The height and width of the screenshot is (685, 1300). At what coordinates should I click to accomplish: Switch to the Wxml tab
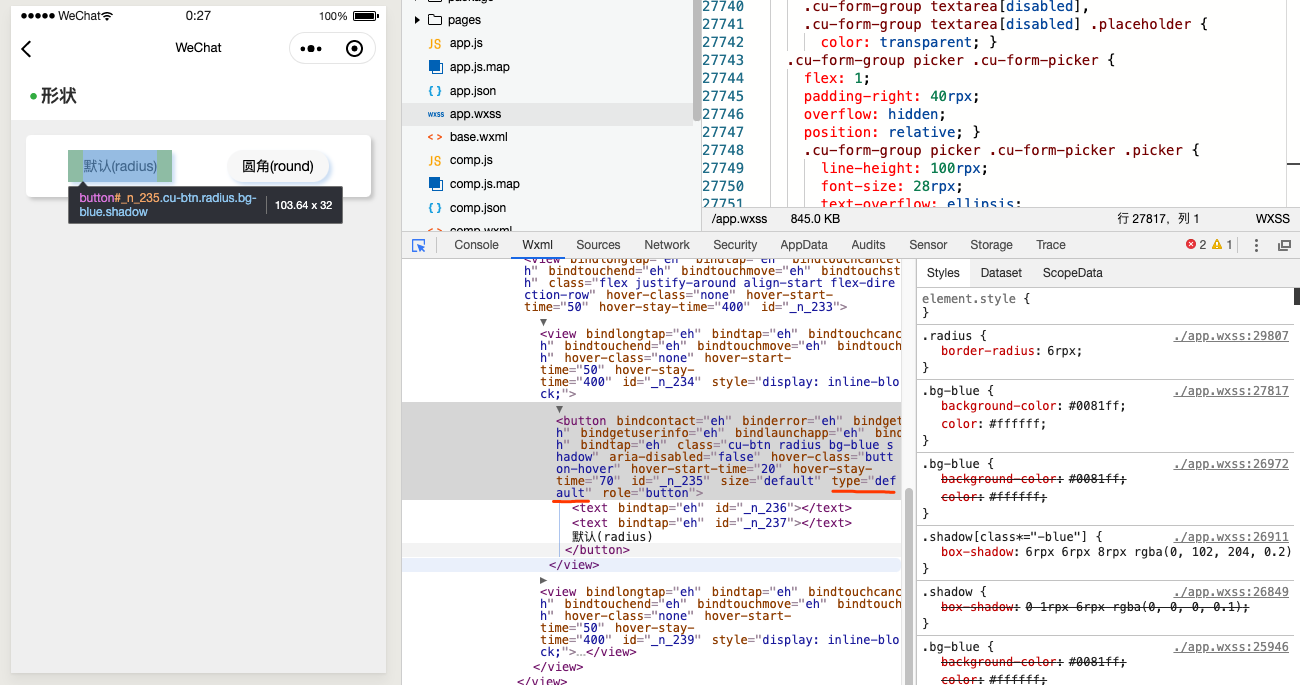[537, 245]
